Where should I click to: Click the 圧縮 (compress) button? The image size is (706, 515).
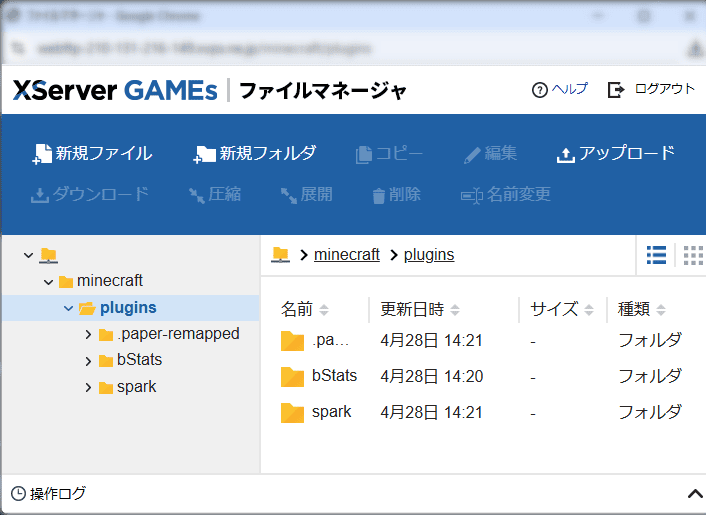tap(215, 194)
